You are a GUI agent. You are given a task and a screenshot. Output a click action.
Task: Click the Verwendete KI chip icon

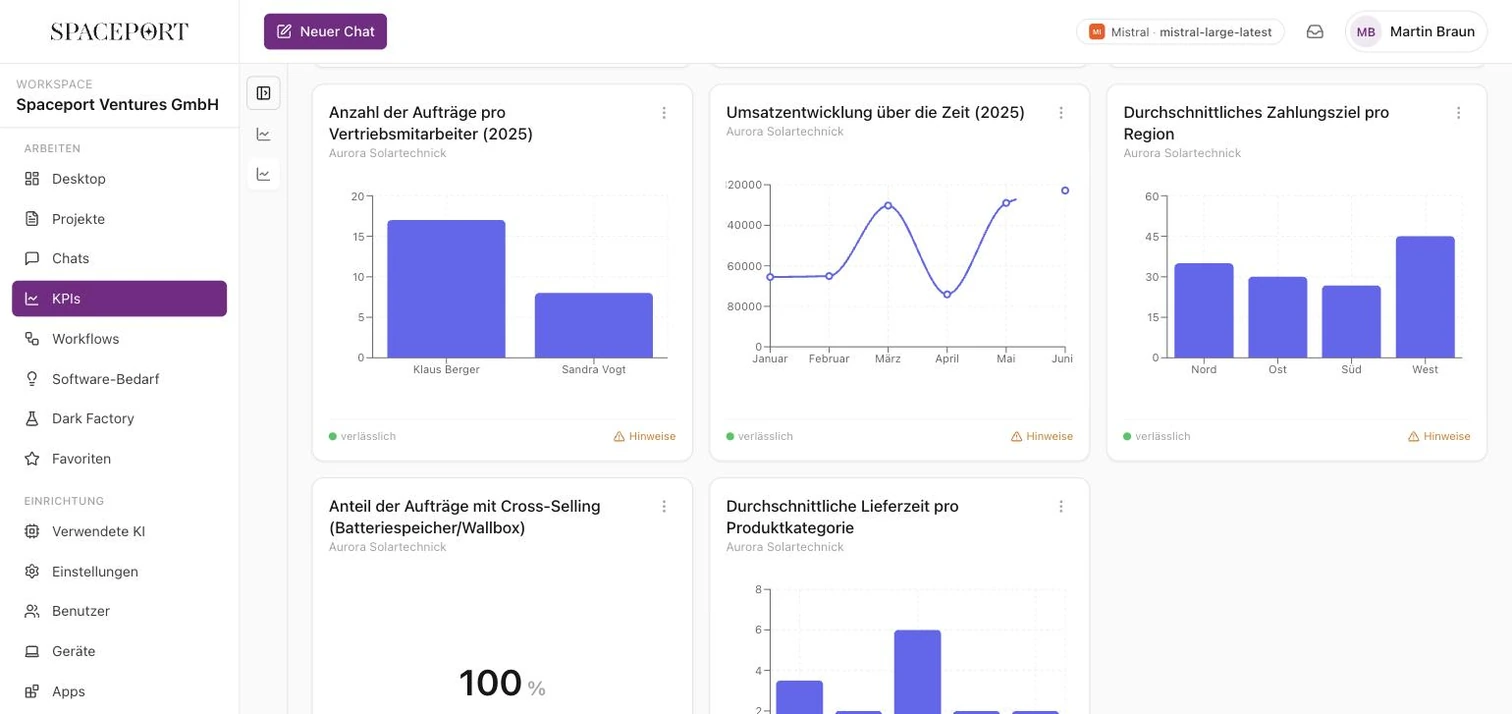point(32,531)
